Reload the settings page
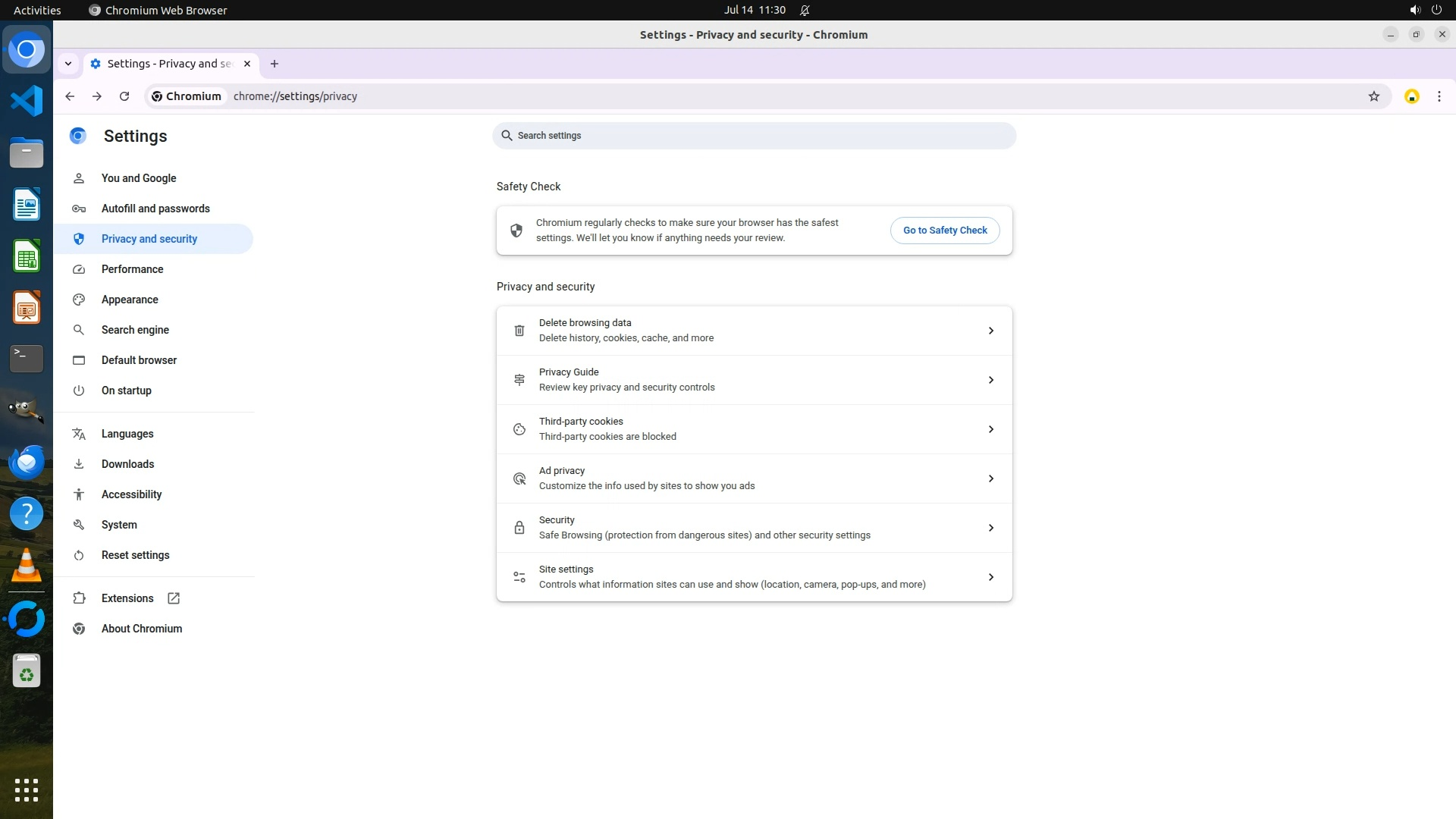 pyautogui.click(x=124, y=96)
